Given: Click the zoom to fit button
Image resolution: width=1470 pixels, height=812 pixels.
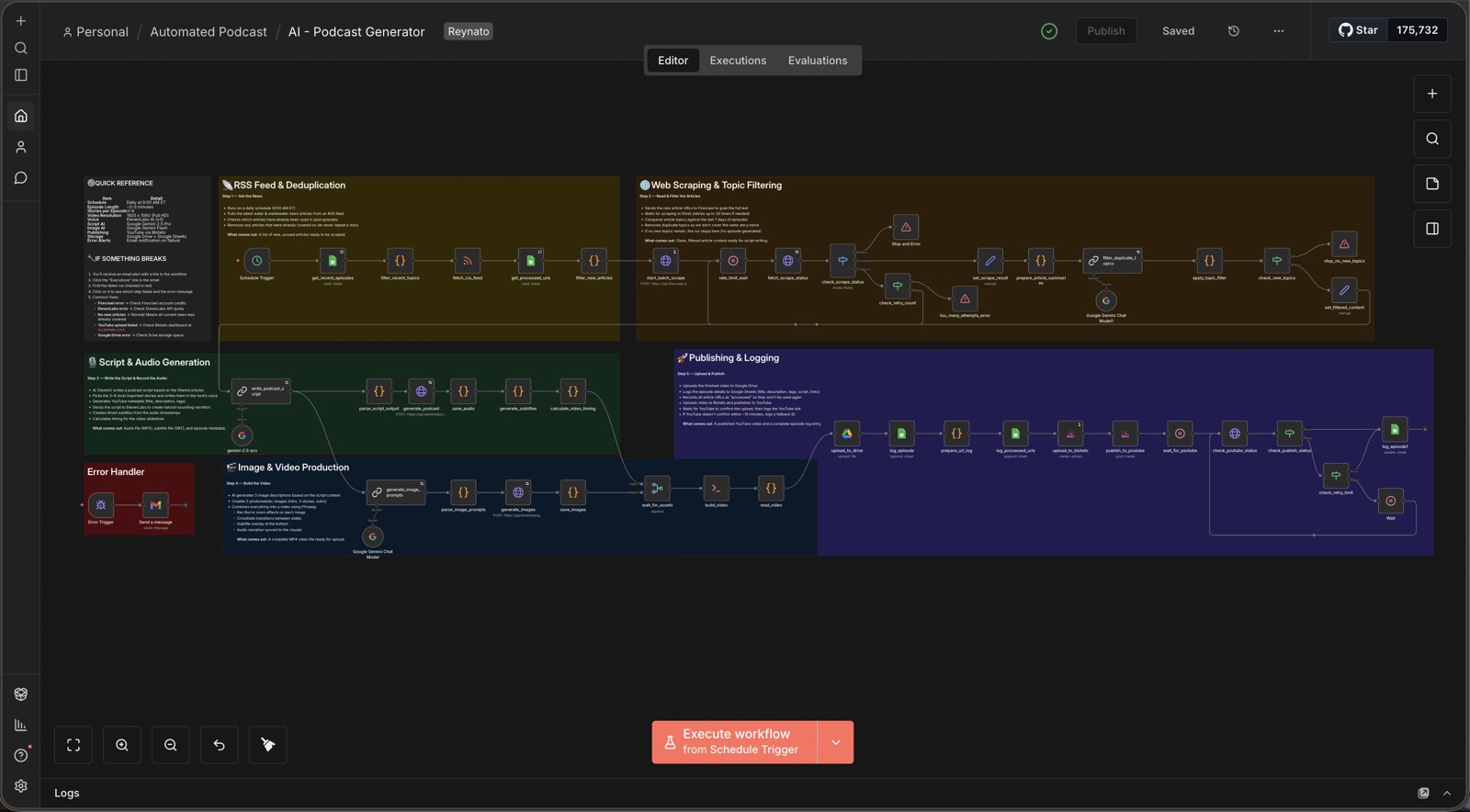Looking at the screenshot, I should [73, 745].
